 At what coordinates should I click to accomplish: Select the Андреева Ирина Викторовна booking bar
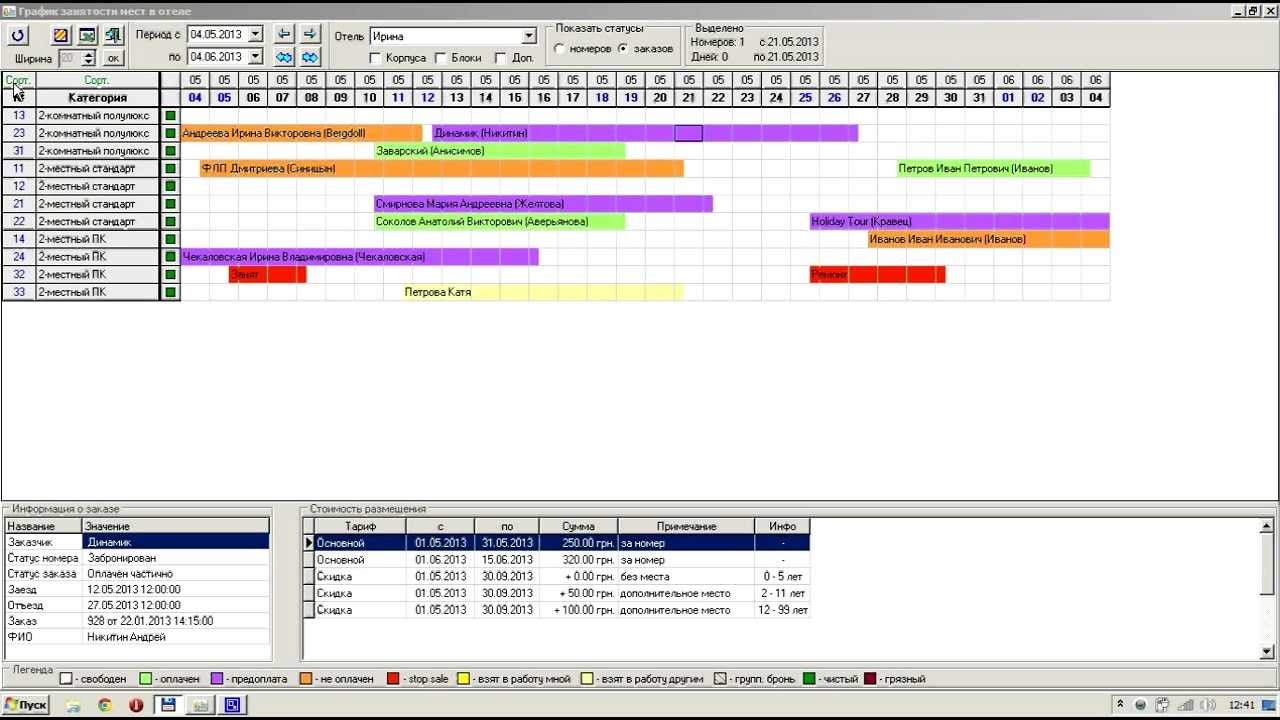(302, 133)
